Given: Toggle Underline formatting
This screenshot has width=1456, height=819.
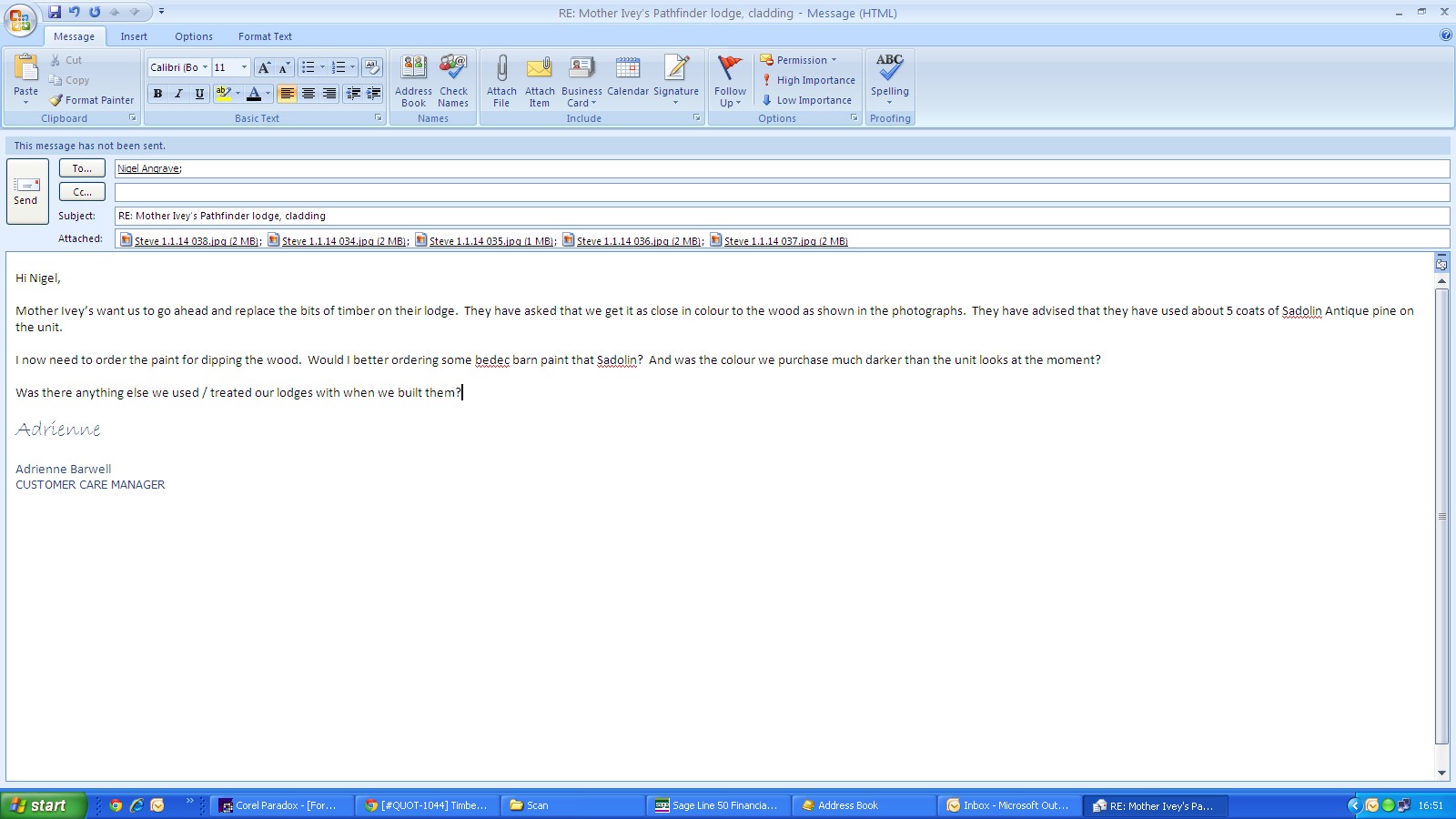Looking at the screenshot, I should pos(199,94).
